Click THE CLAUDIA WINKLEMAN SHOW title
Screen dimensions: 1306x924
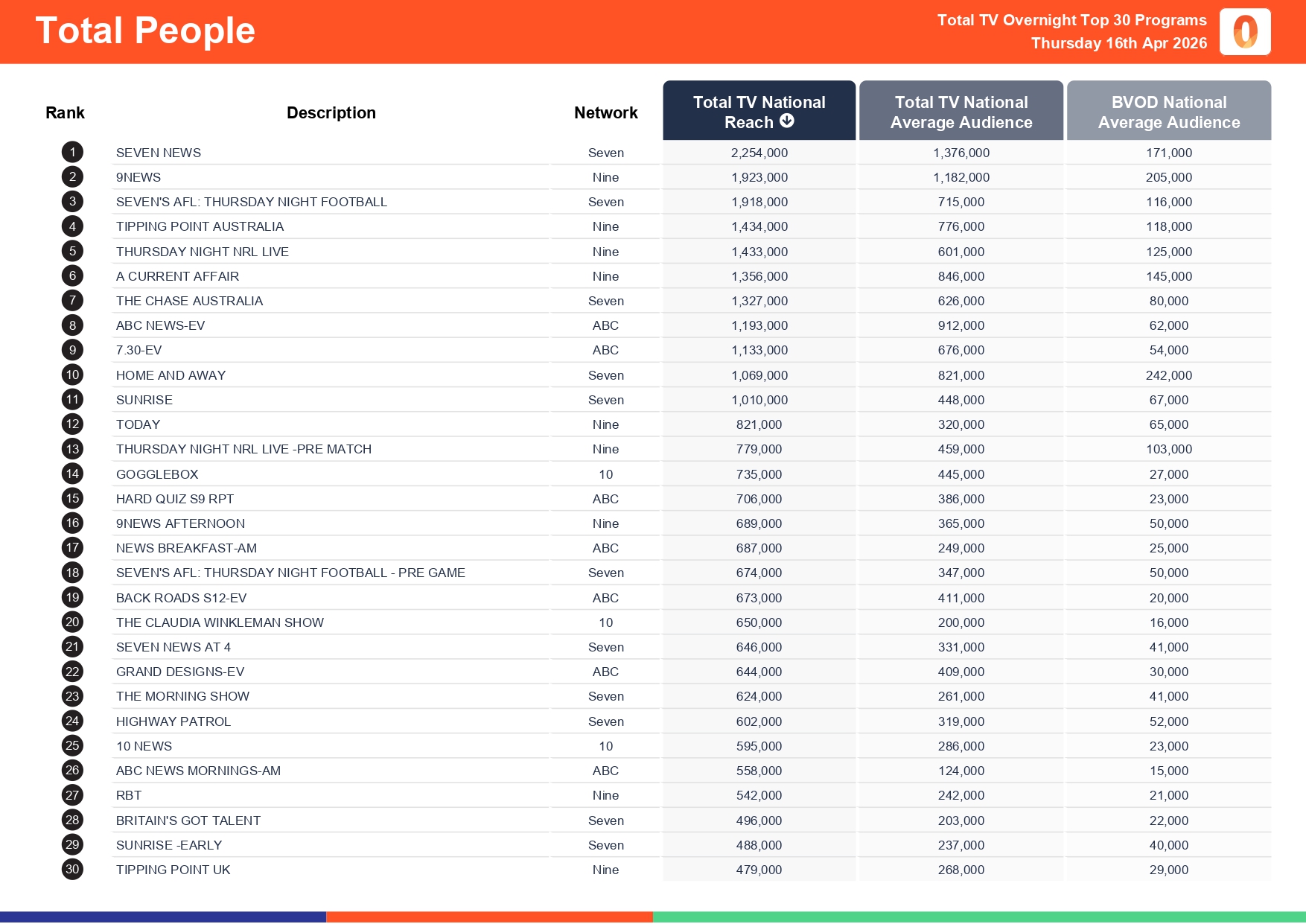pyautogui.click(x=220, y=622)
